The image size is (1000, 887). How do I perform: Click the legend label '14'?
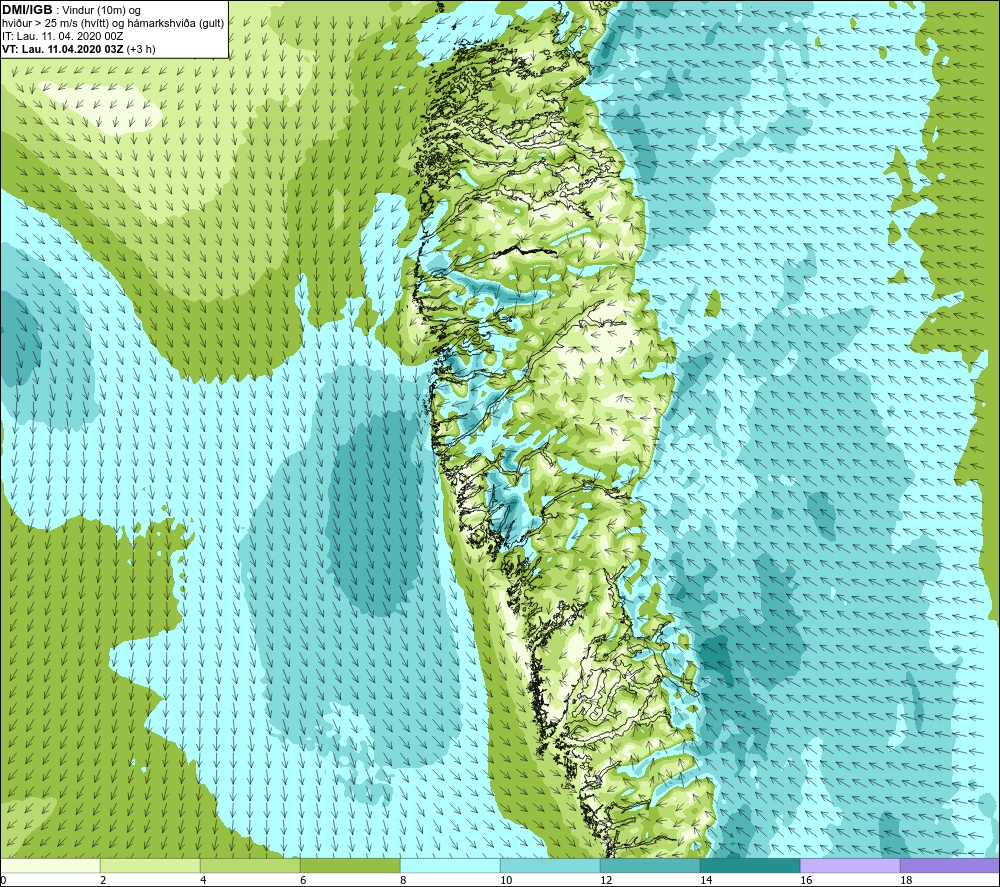click(x=706, y=880)
